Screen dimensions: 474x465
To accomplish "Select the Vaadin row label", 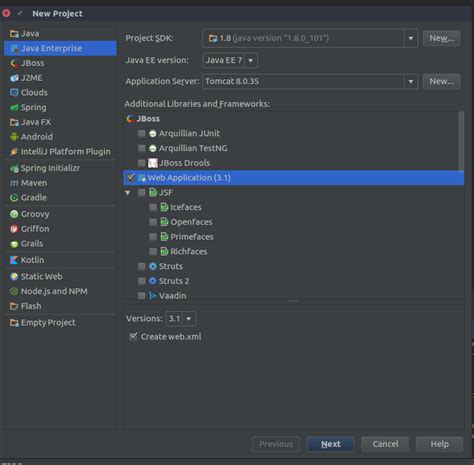I will pos(172,296).
